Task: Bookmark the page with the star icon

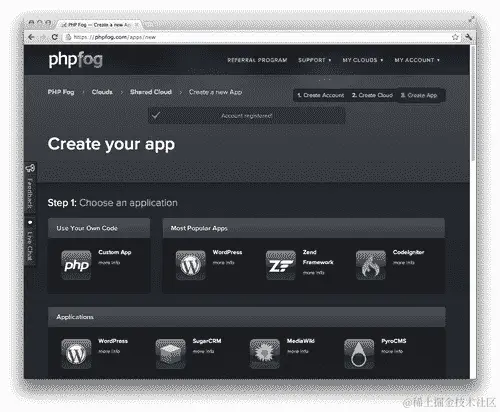Action: (455, 37)
